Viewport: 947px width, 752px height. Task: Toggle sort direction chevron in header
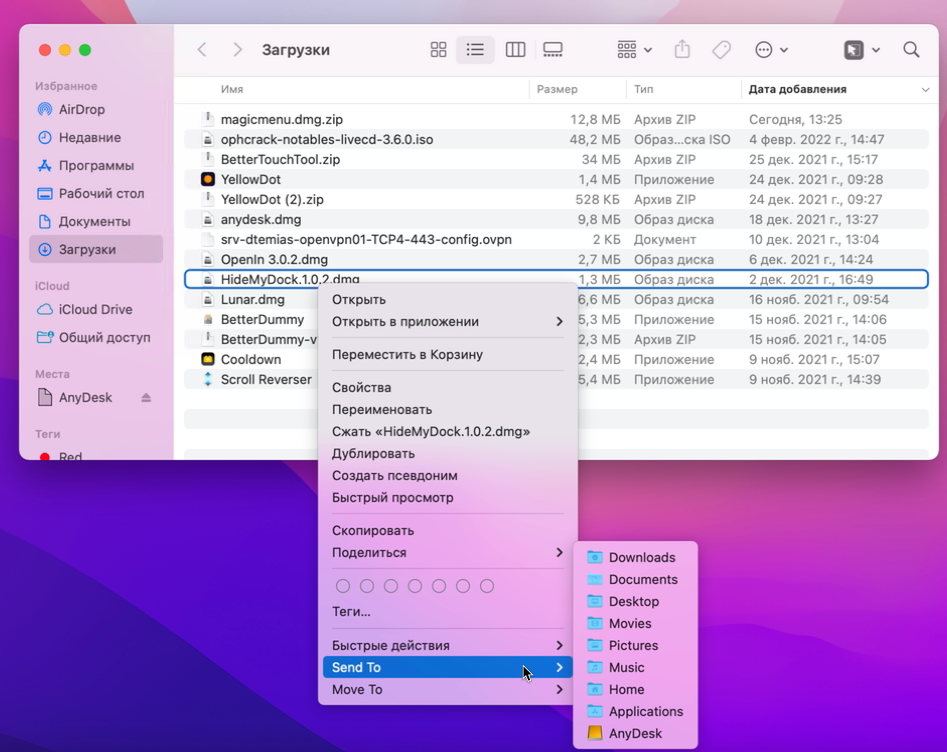point(925,89)
